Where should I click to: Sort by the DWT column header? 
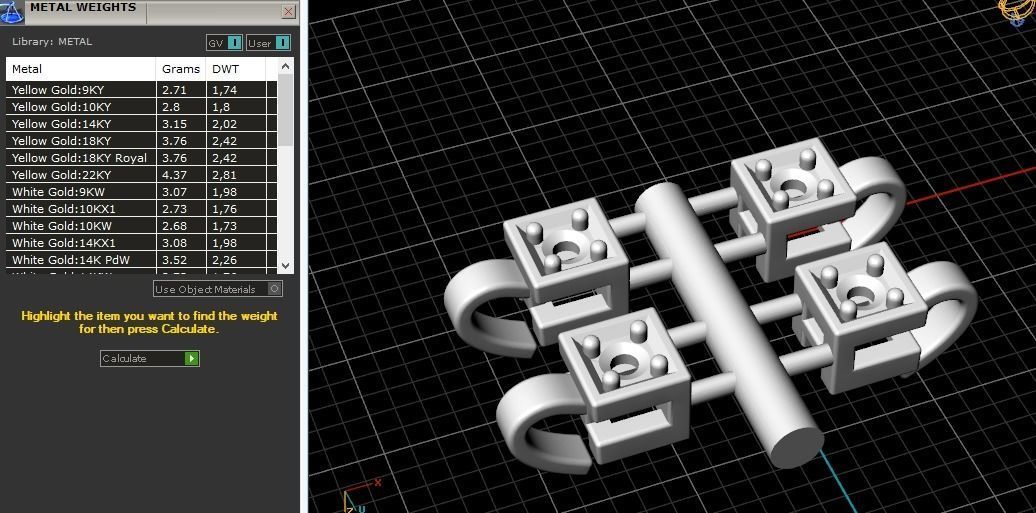236,69
